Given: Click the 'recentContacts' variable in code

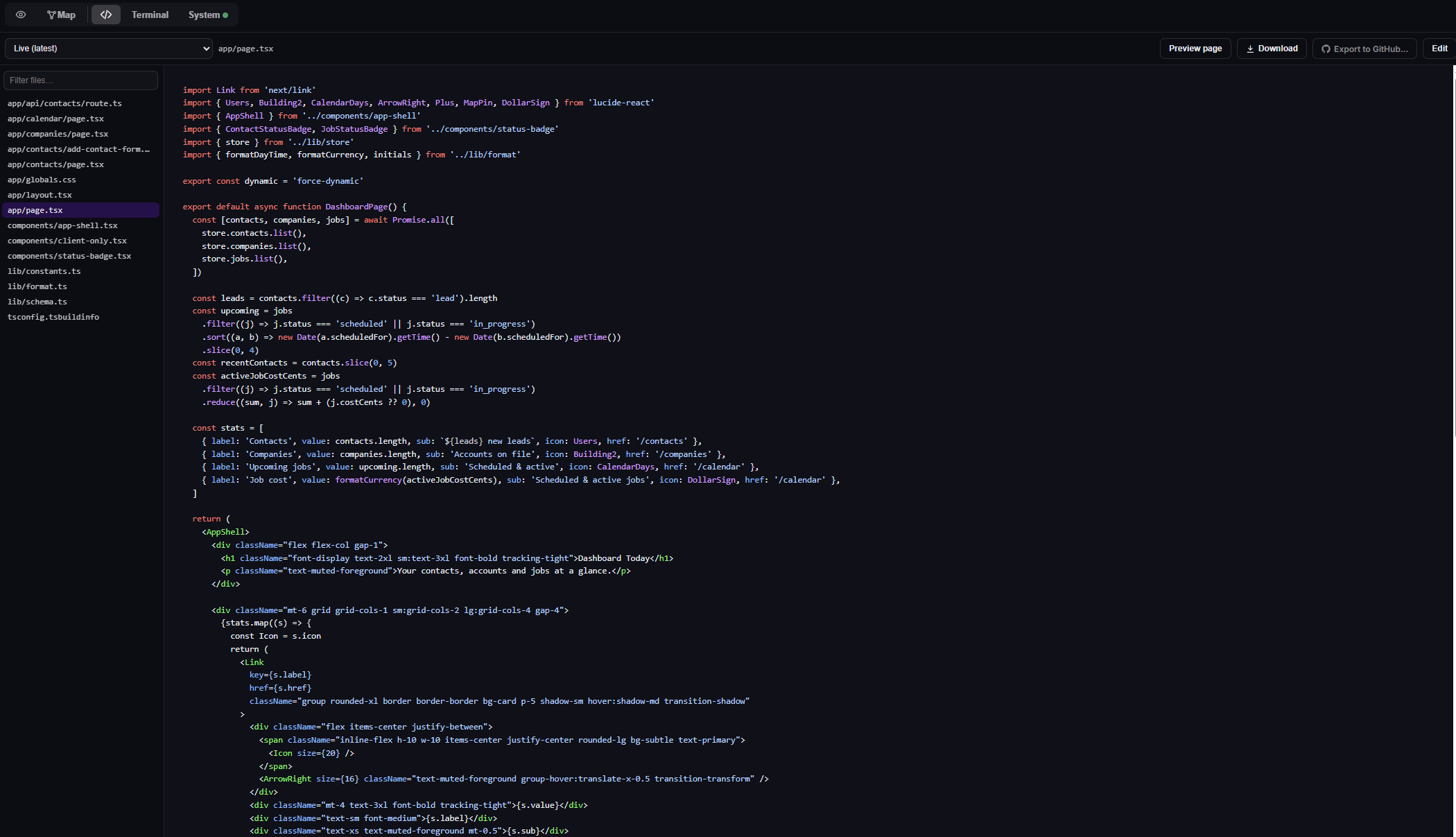Looking at the screenshot, I should click(254, 363).
